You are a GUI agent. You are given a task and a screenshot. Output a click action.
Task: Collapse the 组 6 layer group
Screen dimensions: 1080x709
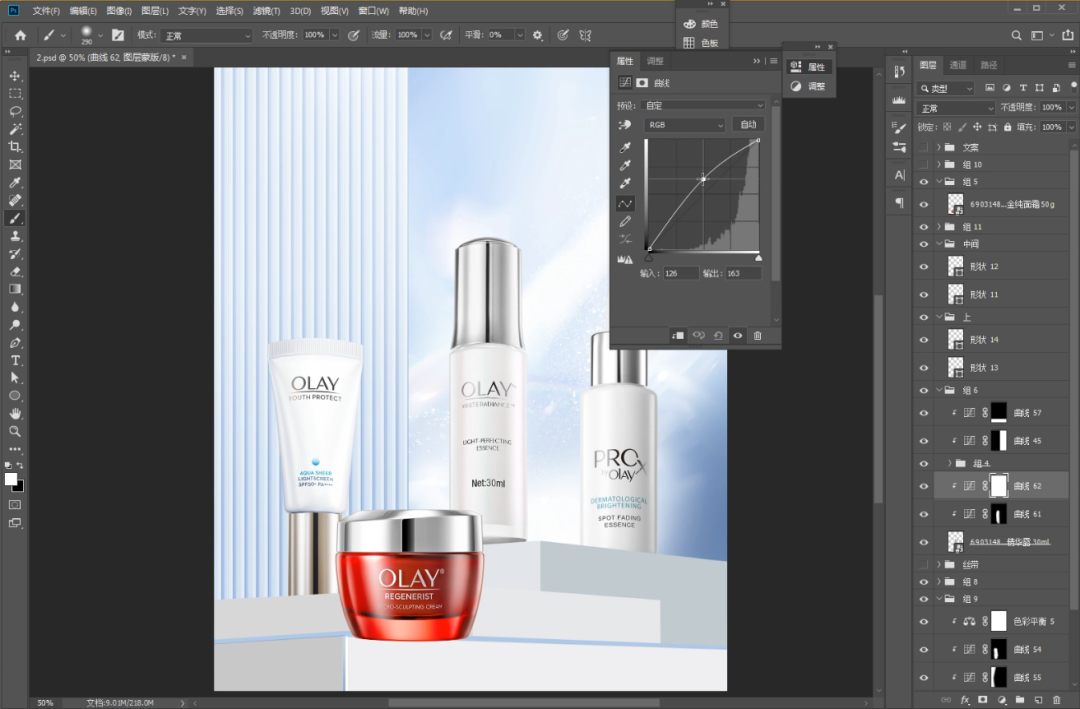point(938,390)
